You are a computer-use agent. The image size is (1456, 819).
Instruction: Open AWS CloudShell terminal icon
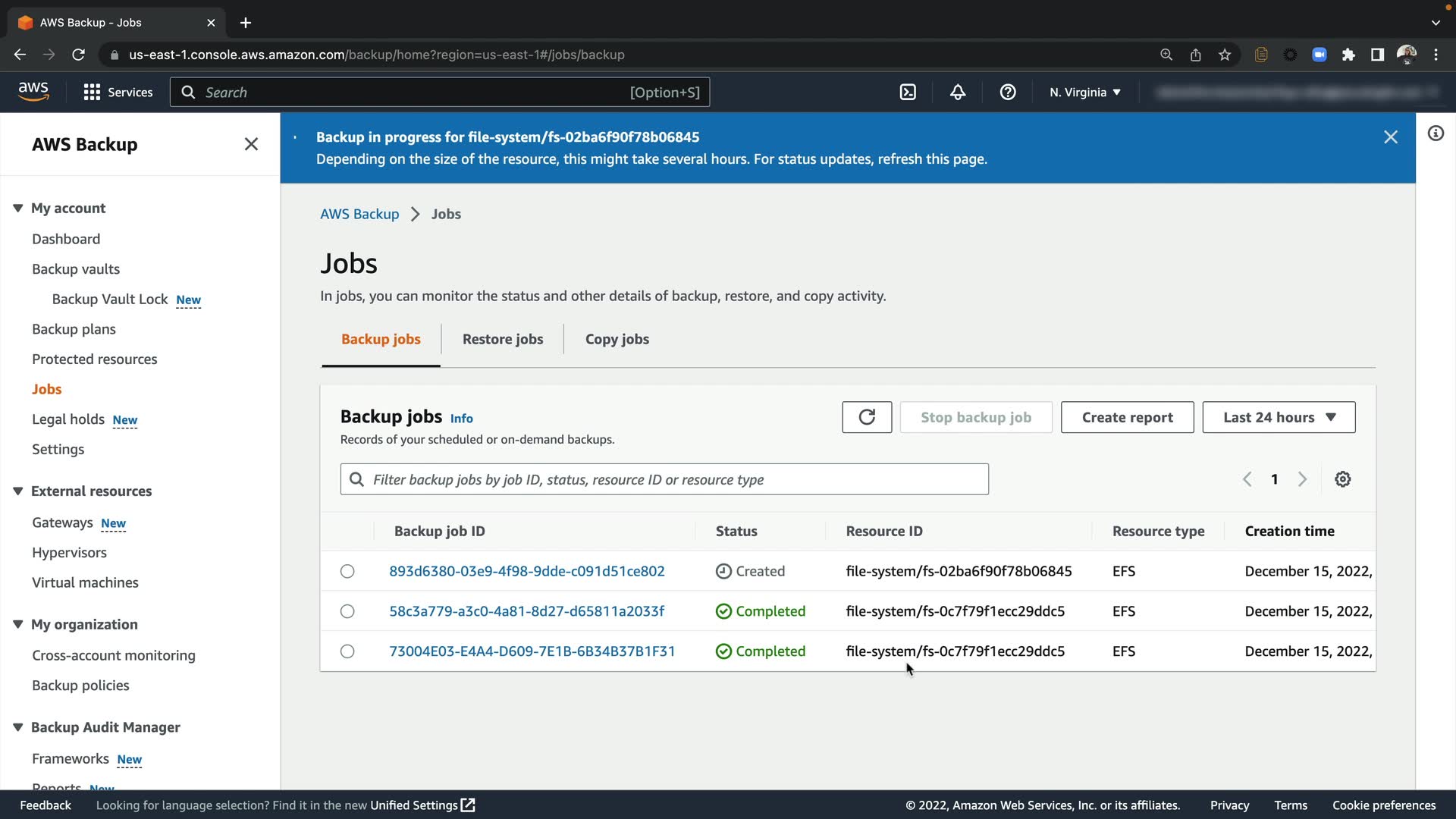(908, 92)
